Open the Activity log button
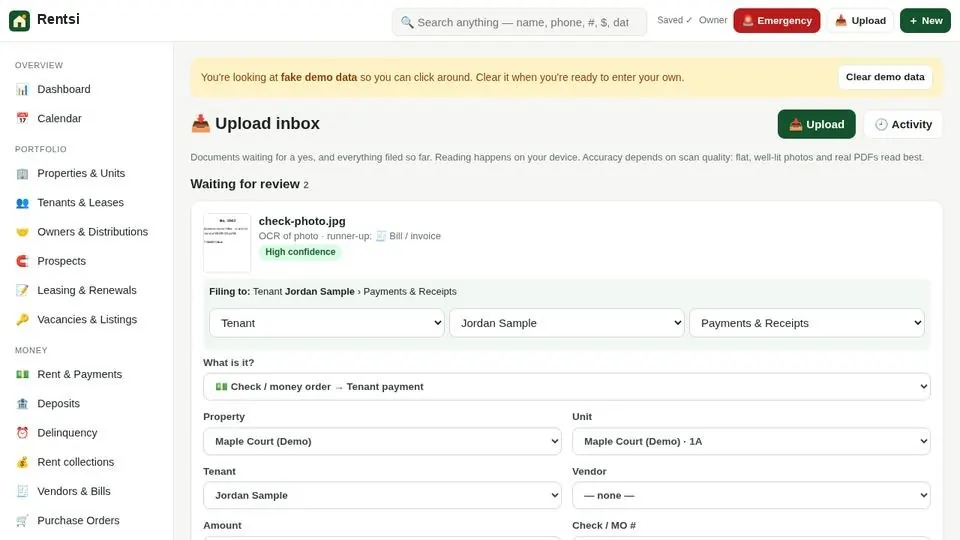960x540 pixels. [x=903, y=124]
